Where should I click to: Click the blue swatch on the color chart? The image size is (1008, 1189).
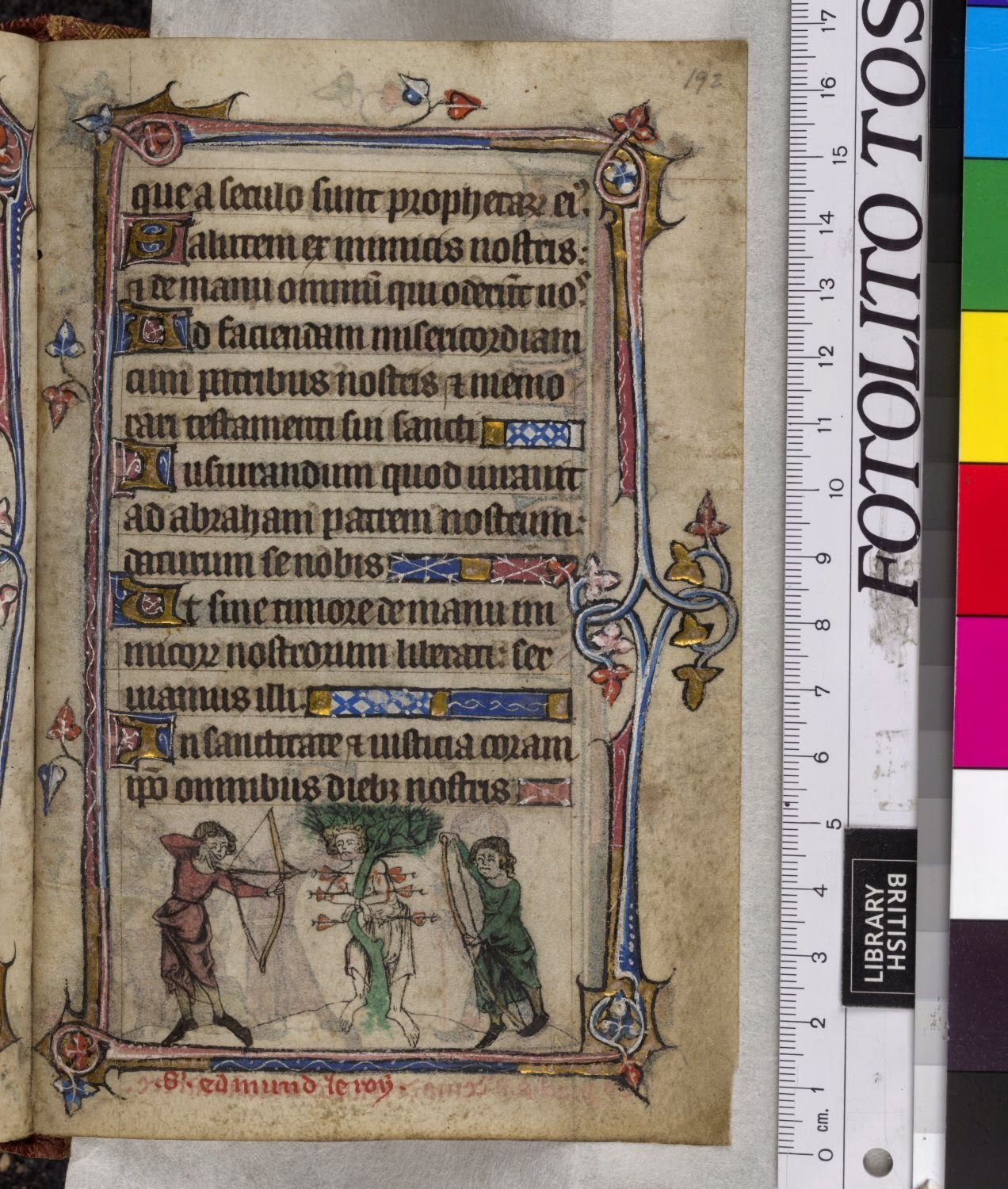coord(987,83)
